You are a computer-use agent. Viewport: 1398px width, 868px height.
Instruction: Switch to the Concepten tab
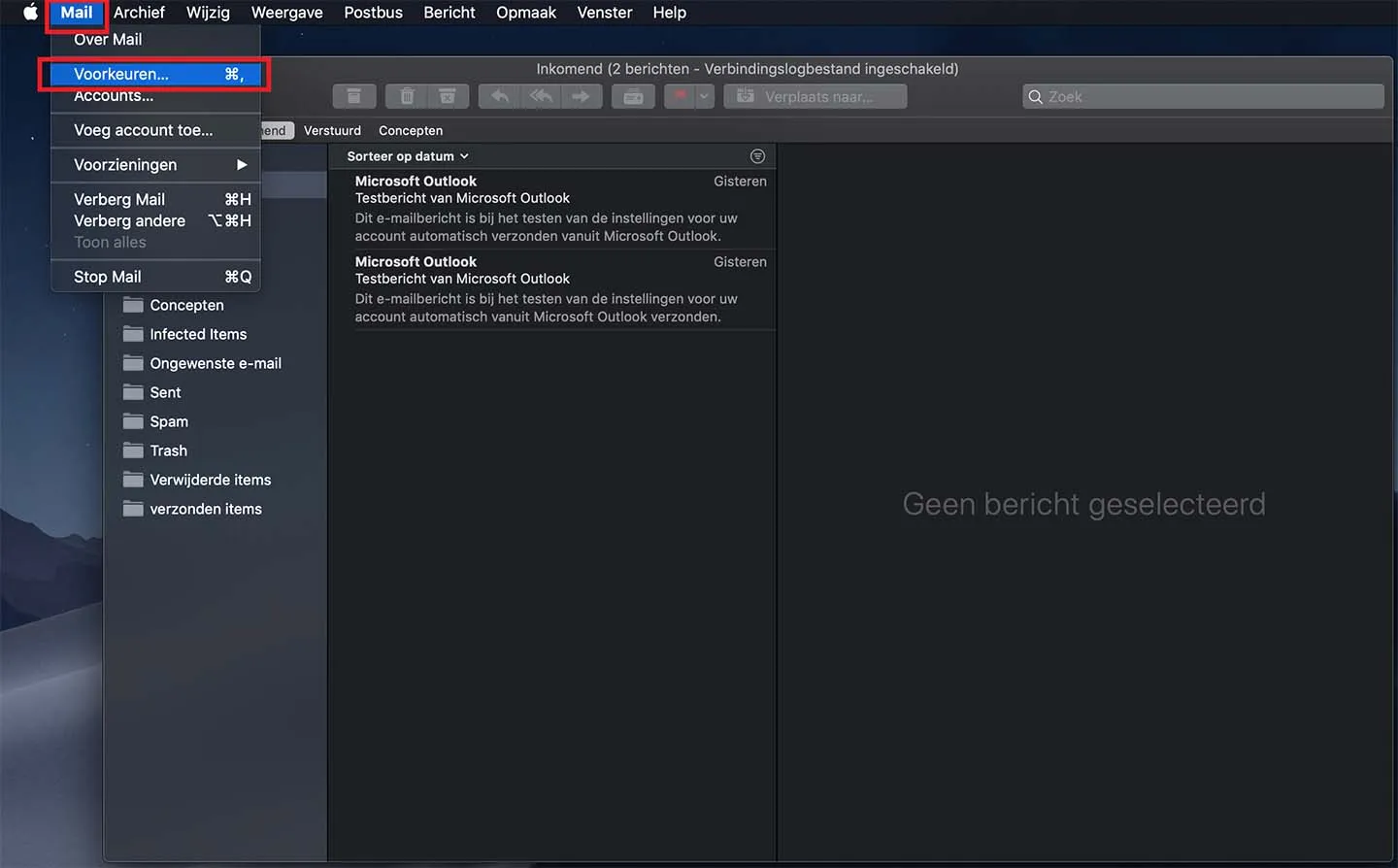(410, 129)
